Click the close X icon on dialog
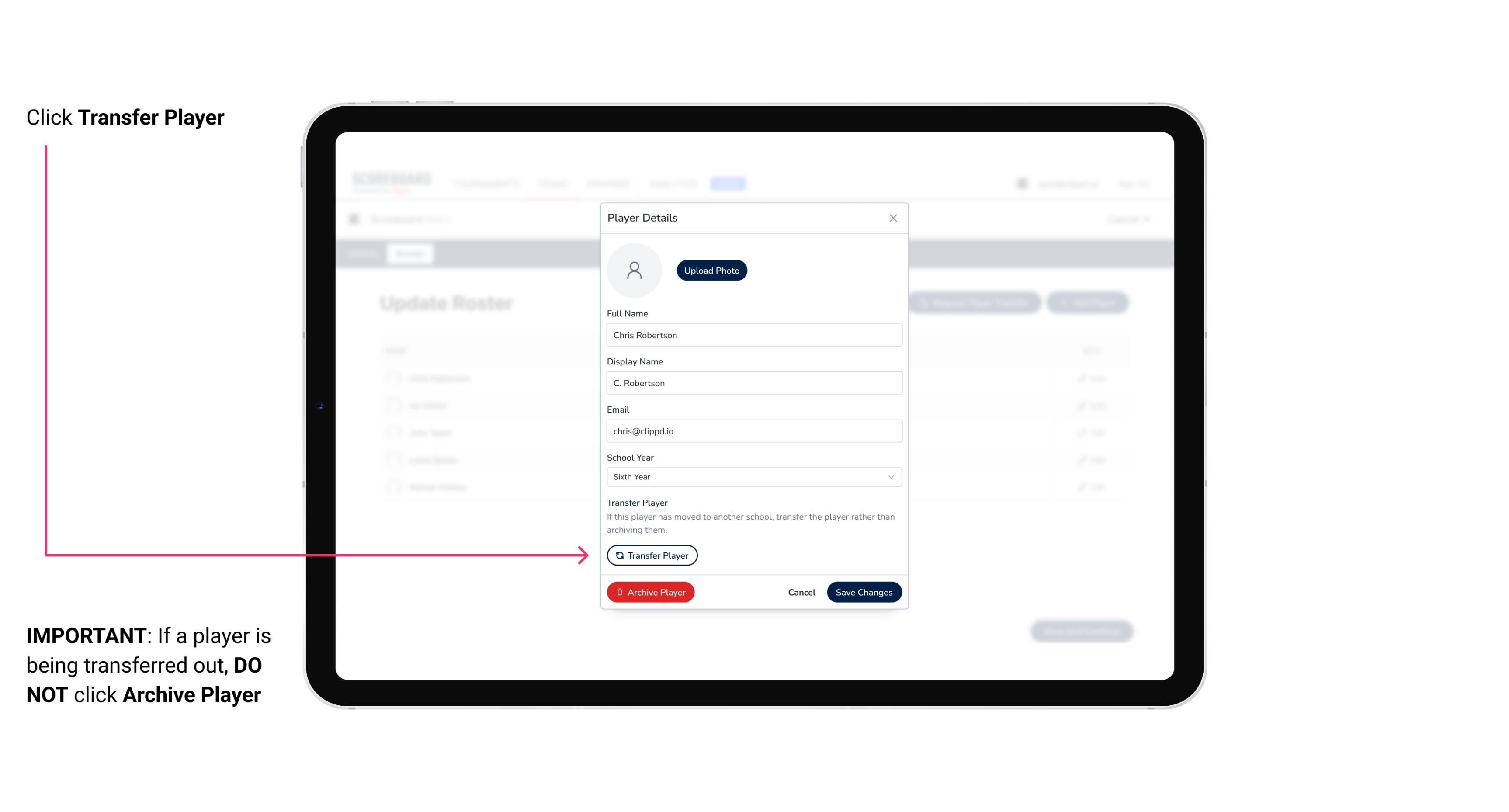Screen dimensions: 1509x812 click(893, 218)
